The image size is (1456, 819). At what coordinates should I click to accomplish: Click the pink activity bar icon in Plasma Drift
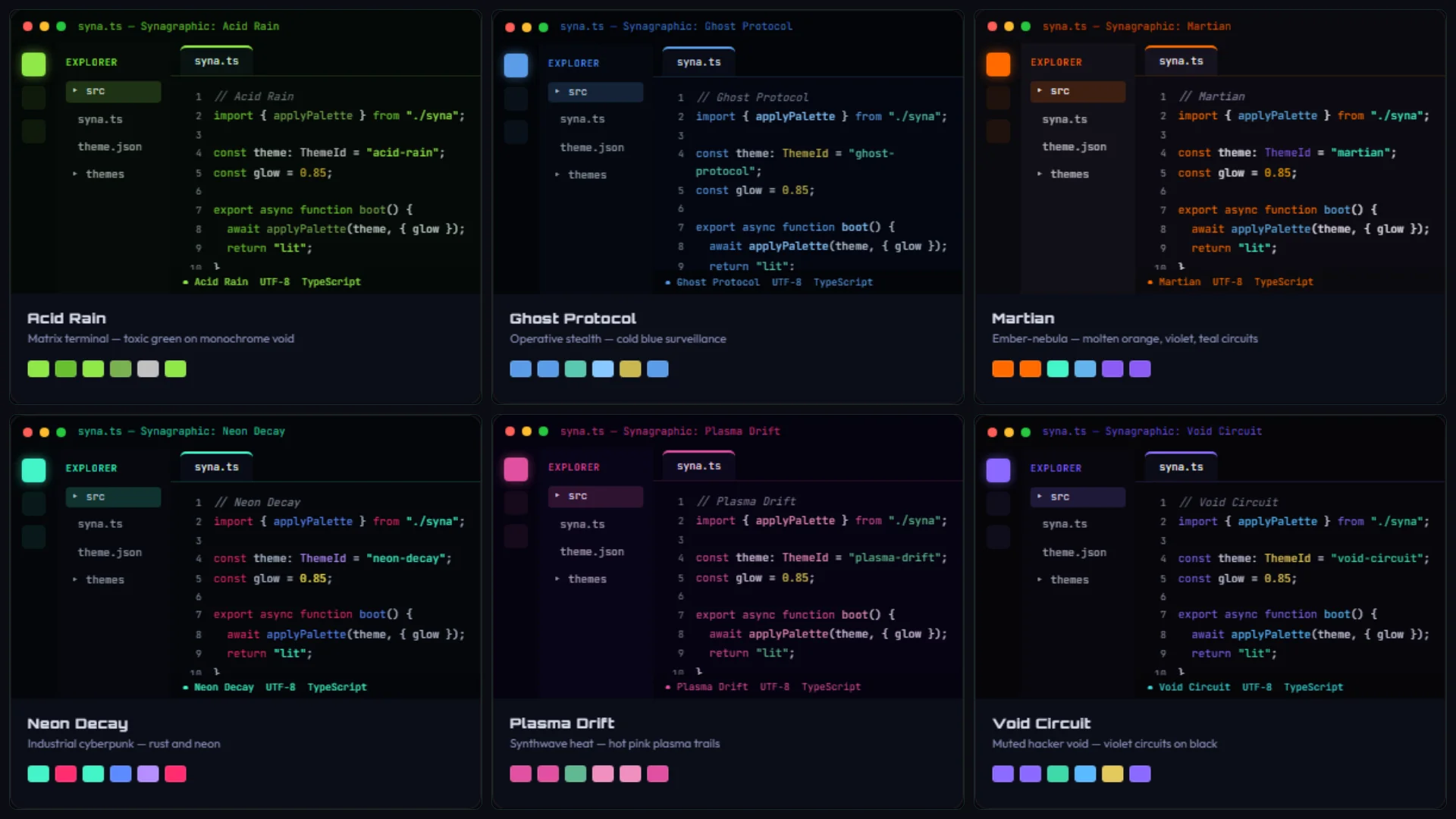(516, 469)
